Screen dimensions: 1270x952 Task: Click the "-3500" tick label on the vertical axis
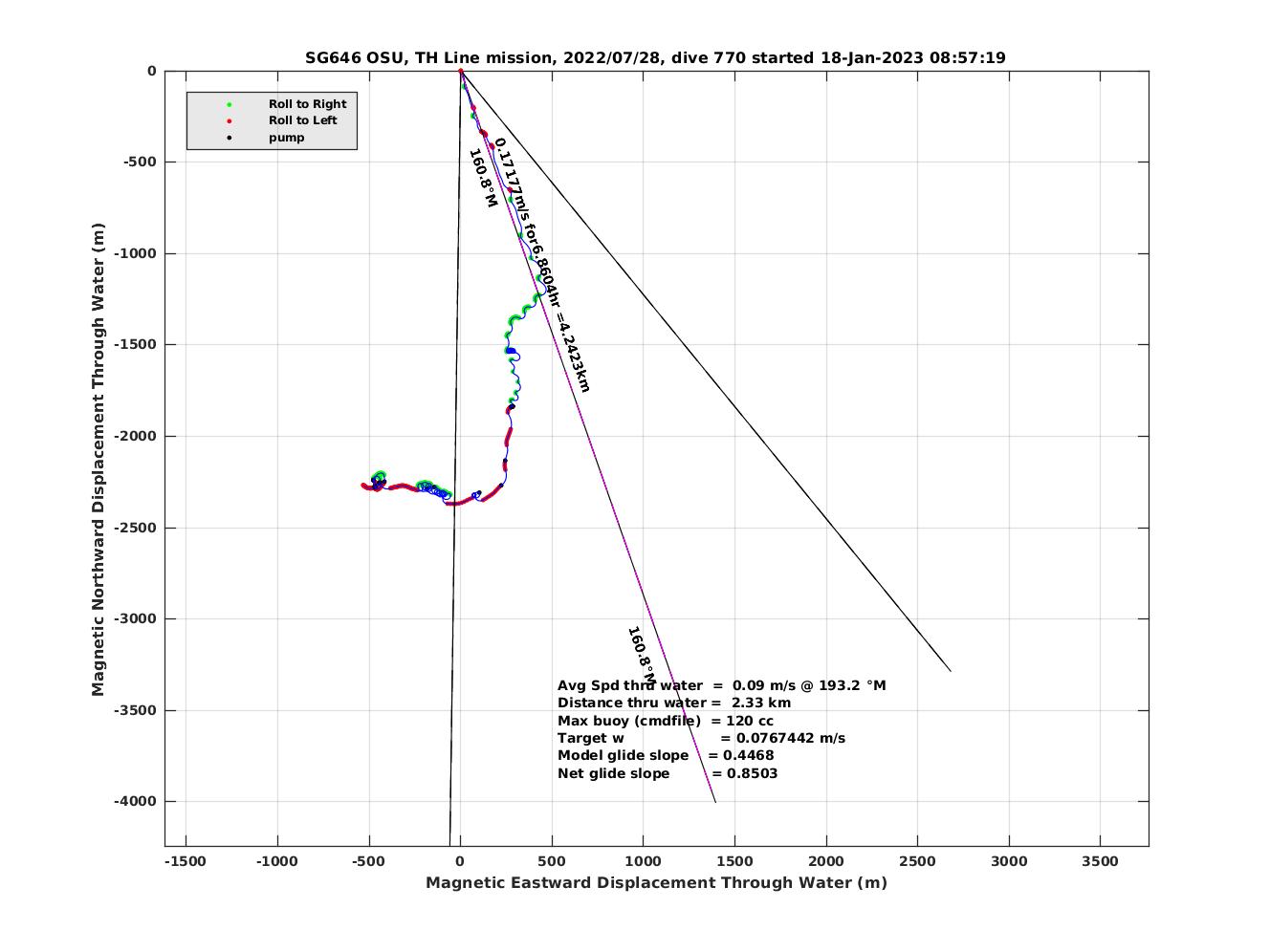(x=136, y=710)
